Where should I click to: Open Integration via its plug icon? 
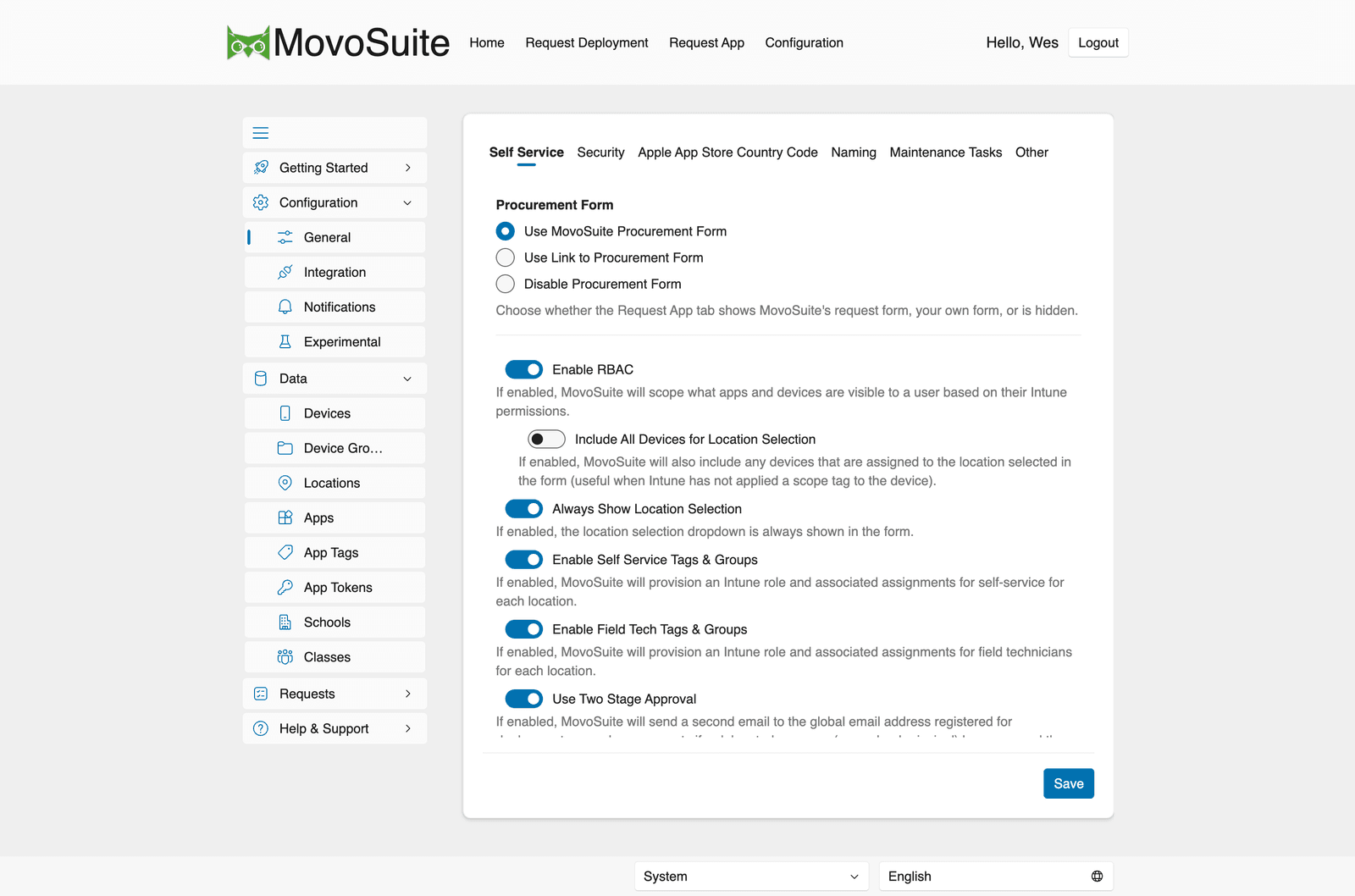[285, 272]
